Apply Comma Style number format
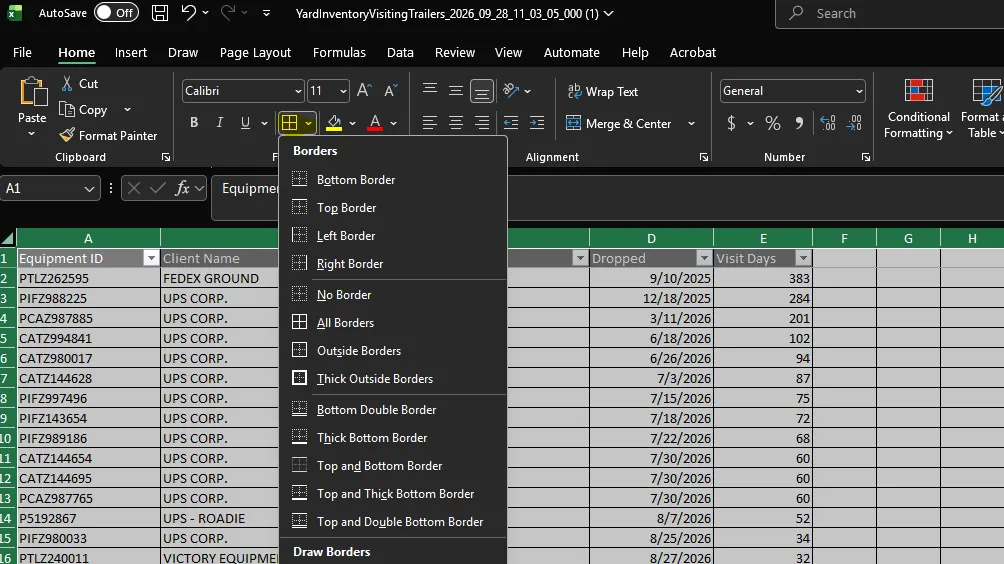 point(799,123)
